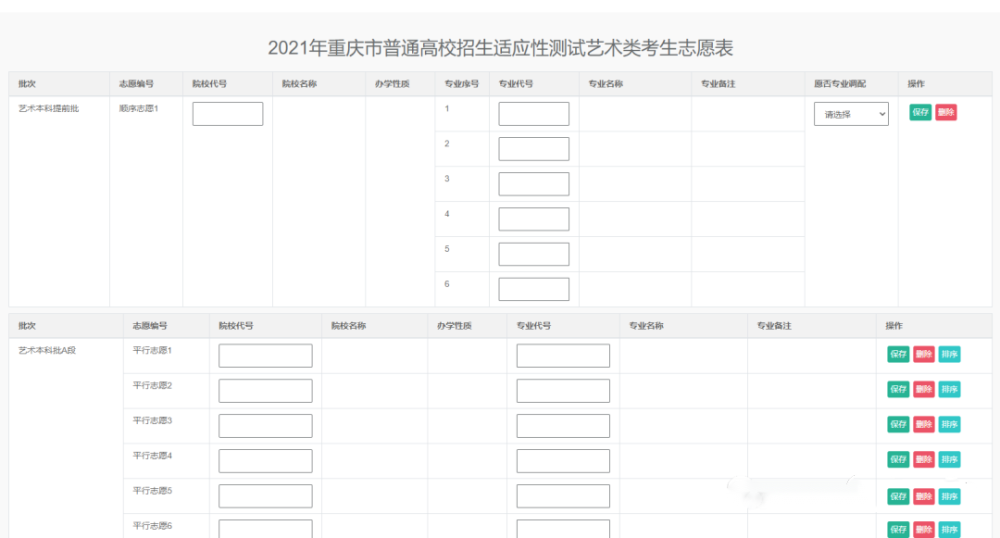Focus 专业代号 input for 专业序号 6

(534, 289)
